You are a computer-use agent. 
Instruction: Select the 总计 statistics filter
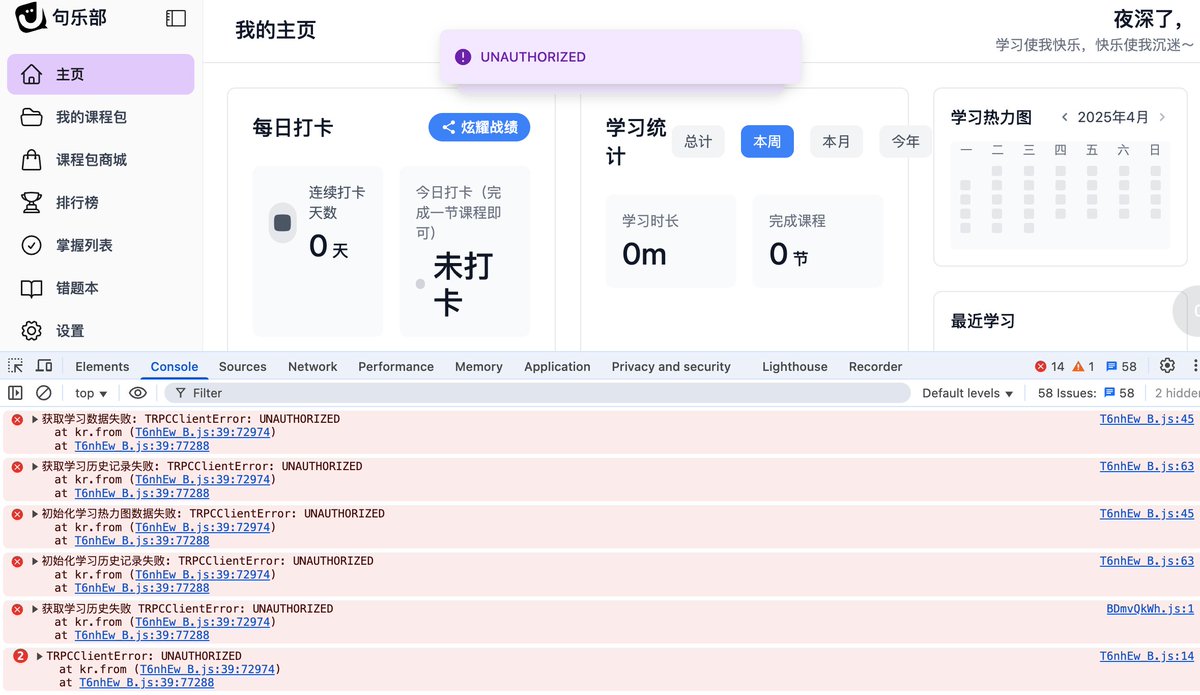click(698, 141)
